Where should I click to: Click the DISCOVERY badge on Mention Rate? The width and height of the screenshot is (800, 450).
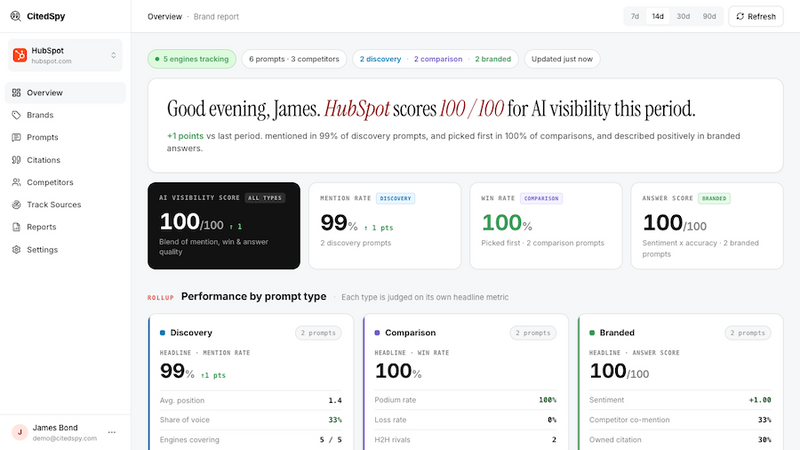(x=395, y=198)
